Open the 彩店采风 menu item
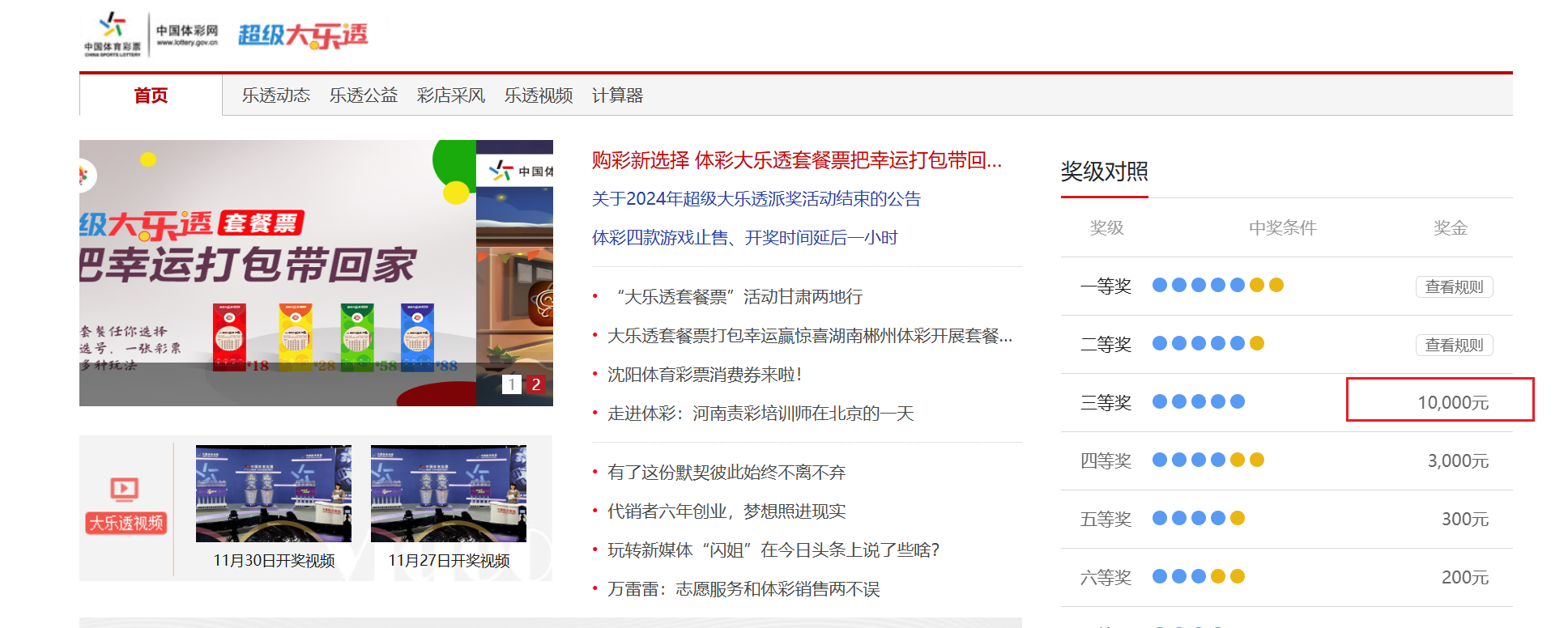The image size is (1568, 628). click(451, 95)
